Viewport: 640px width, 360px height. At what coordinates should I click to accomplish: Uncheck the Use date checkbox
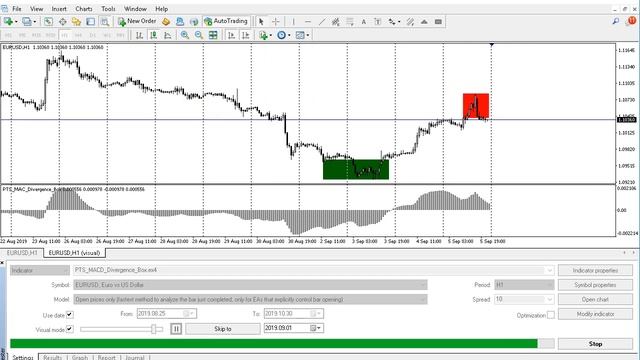tap(69, 314)
